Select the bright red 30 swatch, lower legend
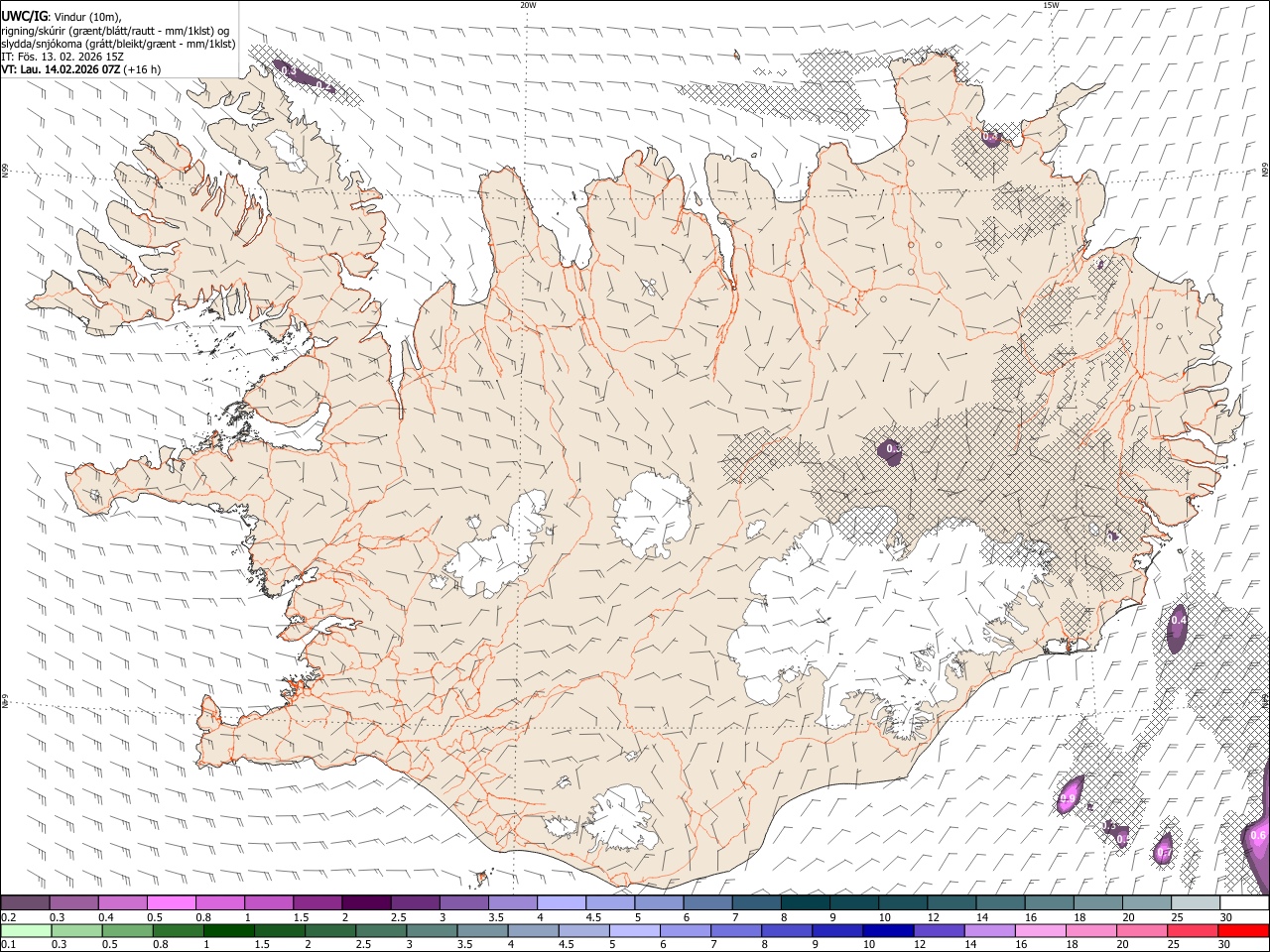 click(1243, 930)
